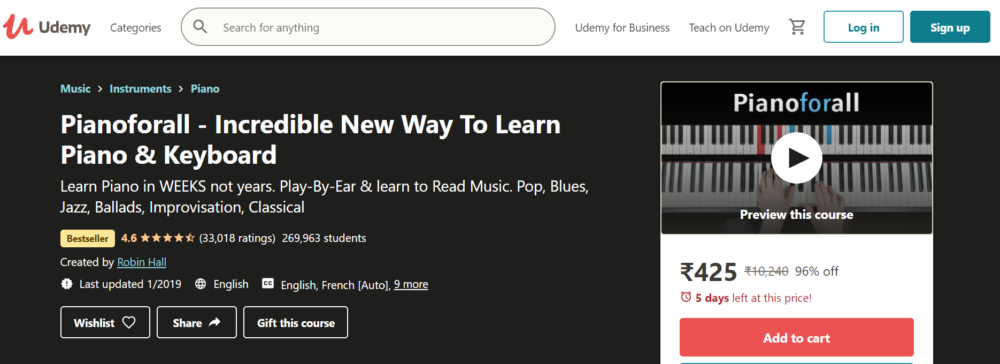
Task: Open instructor Robin Hall's profile
Action: (x=142, y=262)
